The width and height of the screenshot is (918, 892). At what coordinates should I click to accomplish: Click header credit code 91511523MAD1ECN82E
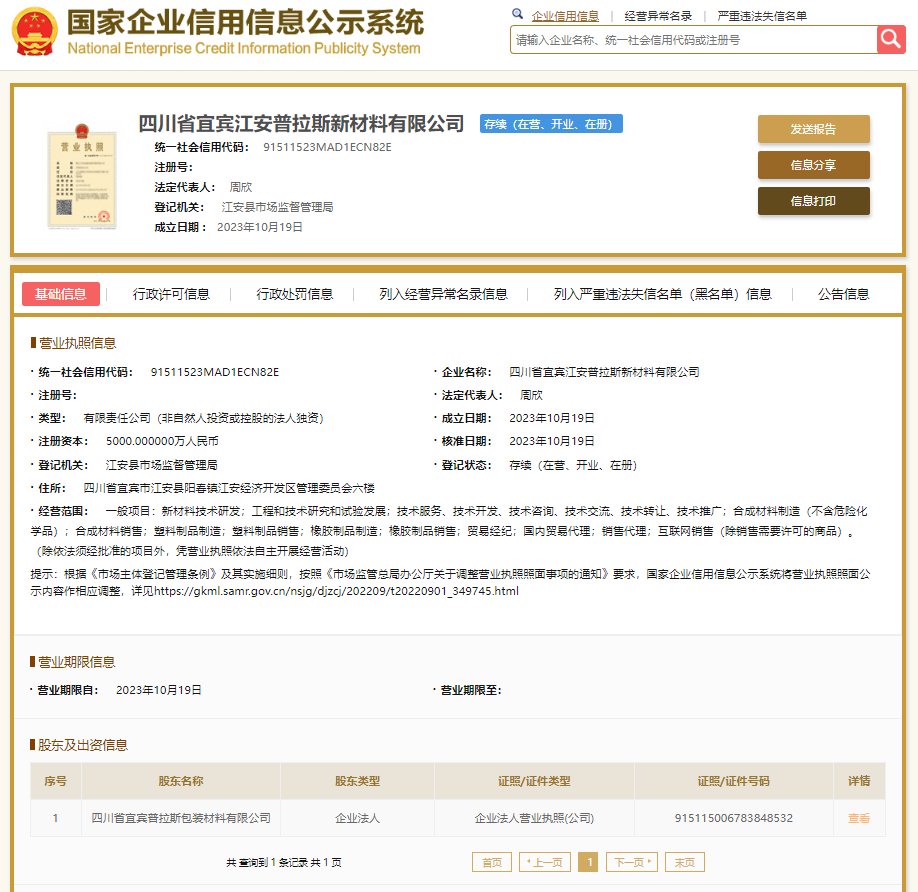pyautogui.click(x=327, y=147)
